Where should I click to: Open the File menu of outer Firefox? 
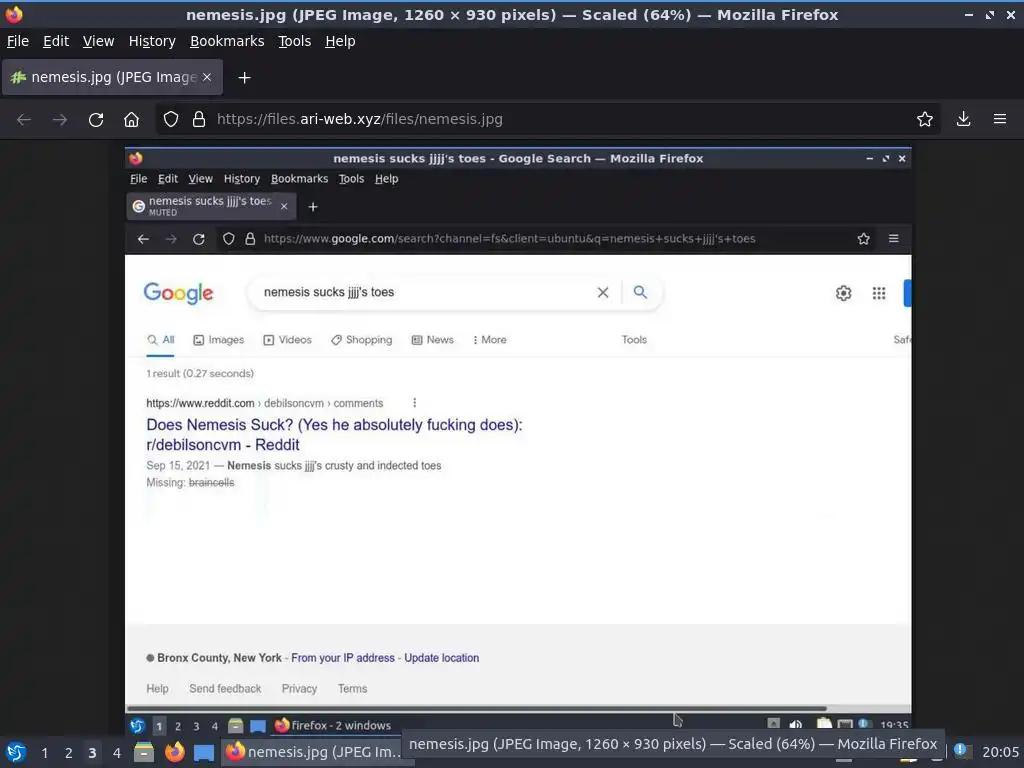[x=18, y=41]
